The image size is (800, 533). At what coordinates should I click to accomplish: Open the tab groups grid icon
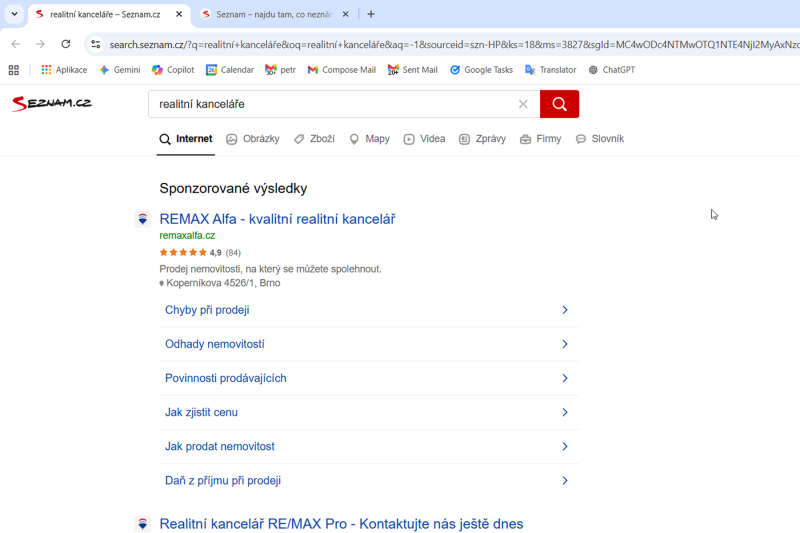[14, 70]
